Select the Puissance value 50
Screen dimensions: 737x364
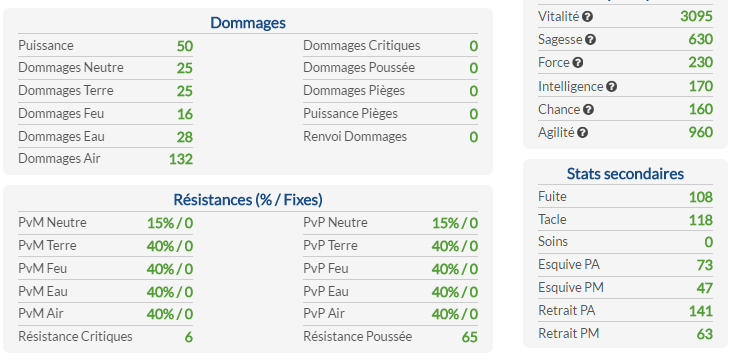click(185, 46)
